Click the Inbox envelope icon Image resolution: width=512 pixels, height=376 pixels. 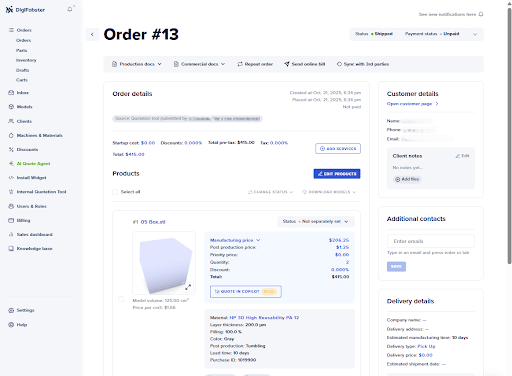[11, 93]
